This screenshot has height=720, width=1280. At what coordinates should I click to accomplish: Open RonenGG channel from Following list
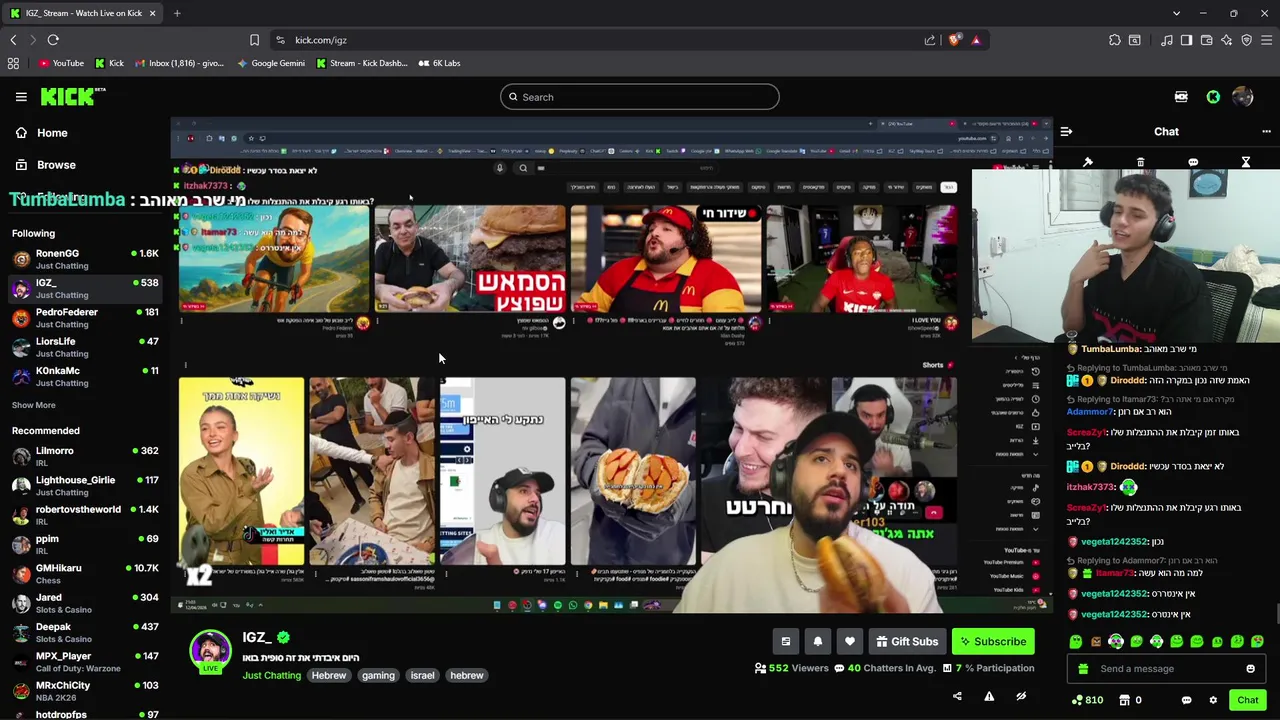[x=84, y=259]
